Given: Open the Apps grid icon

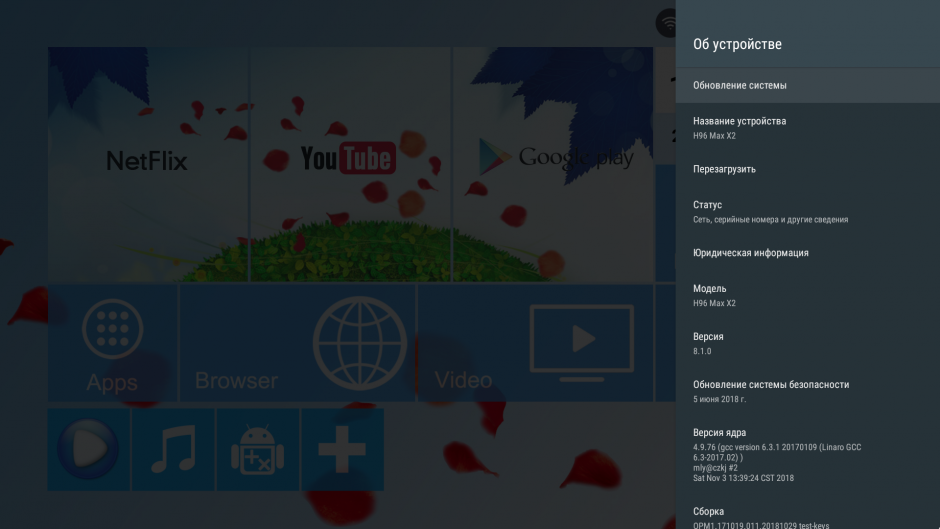Looking at the screenshot, I should click(x=113, y=329).
